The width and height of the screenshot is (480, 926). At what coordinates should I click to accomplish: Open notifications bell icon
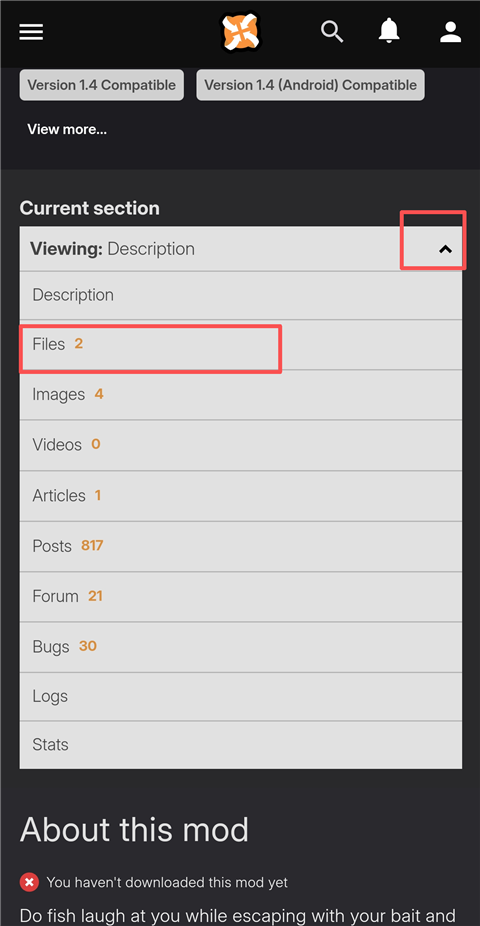point(389,31)
